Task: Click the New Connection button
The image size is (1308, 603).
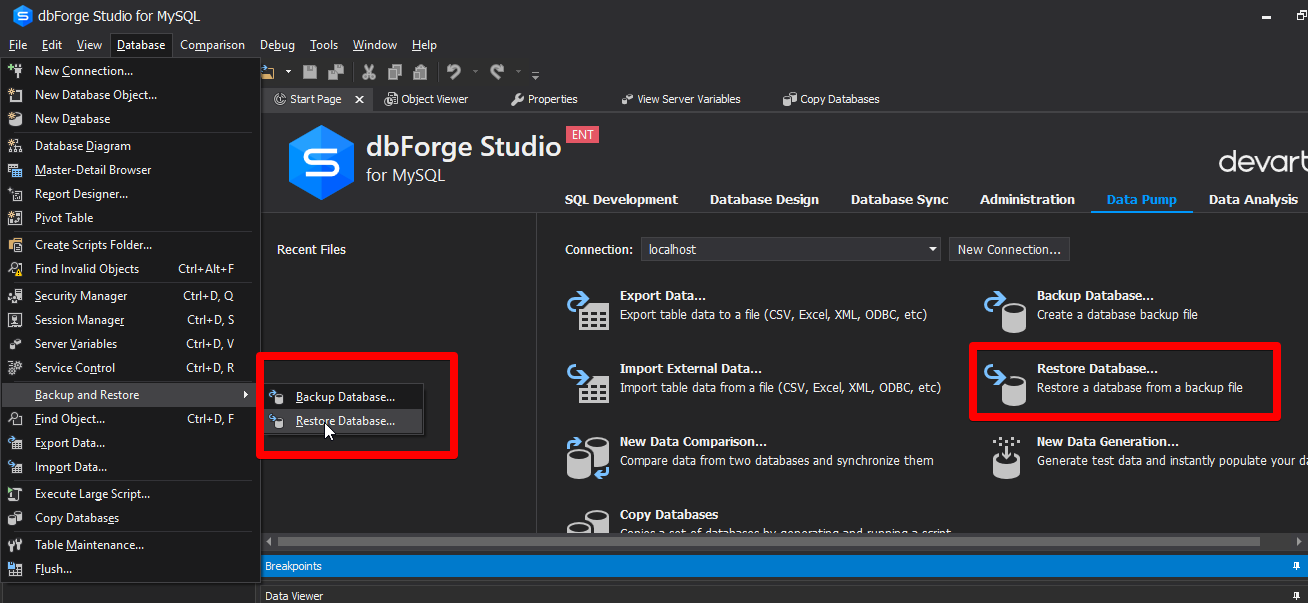Action: point(1009,249)
